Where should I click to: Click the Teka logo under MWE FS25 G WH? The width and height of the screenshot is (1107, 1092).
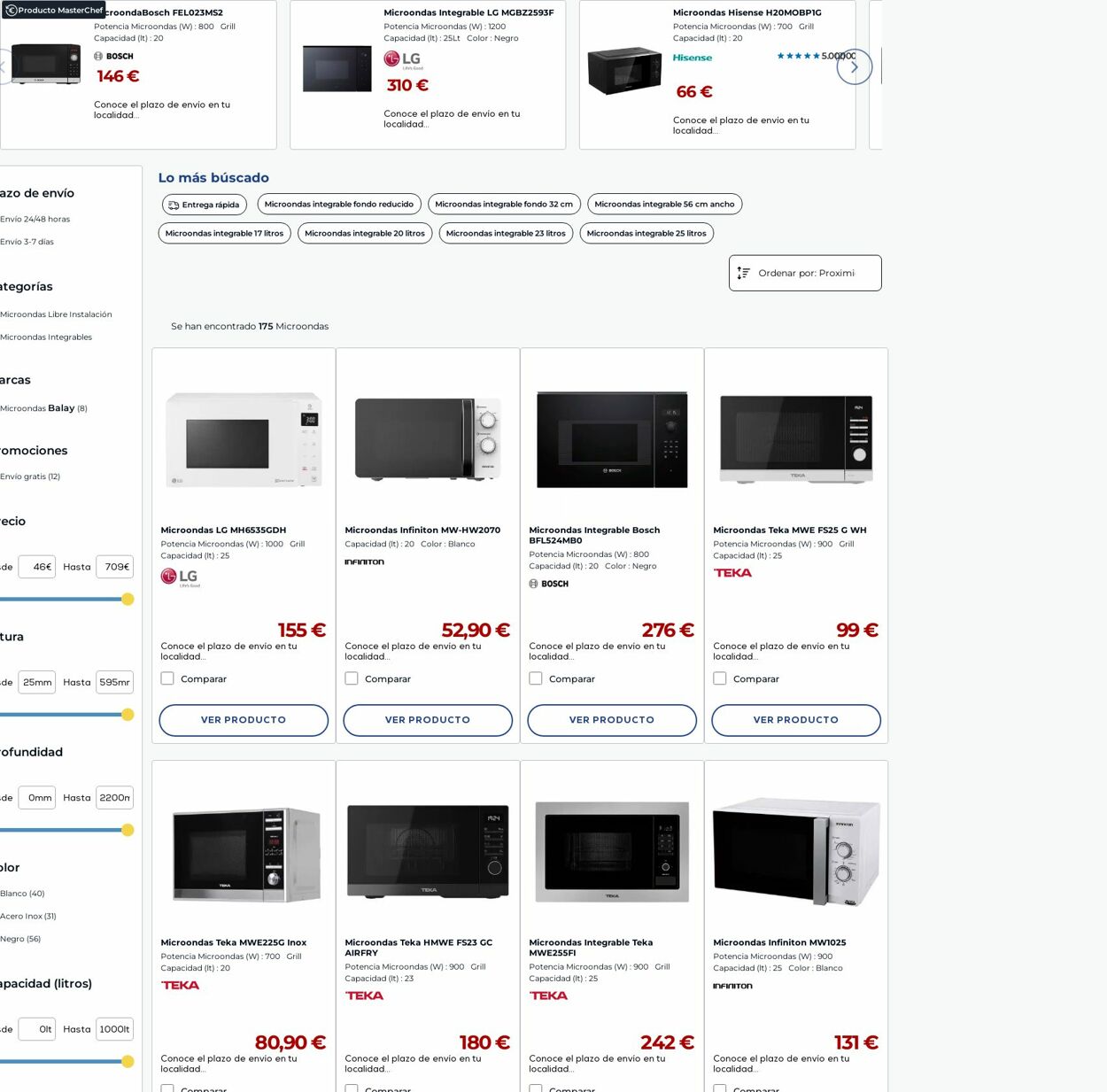[732, 572]
